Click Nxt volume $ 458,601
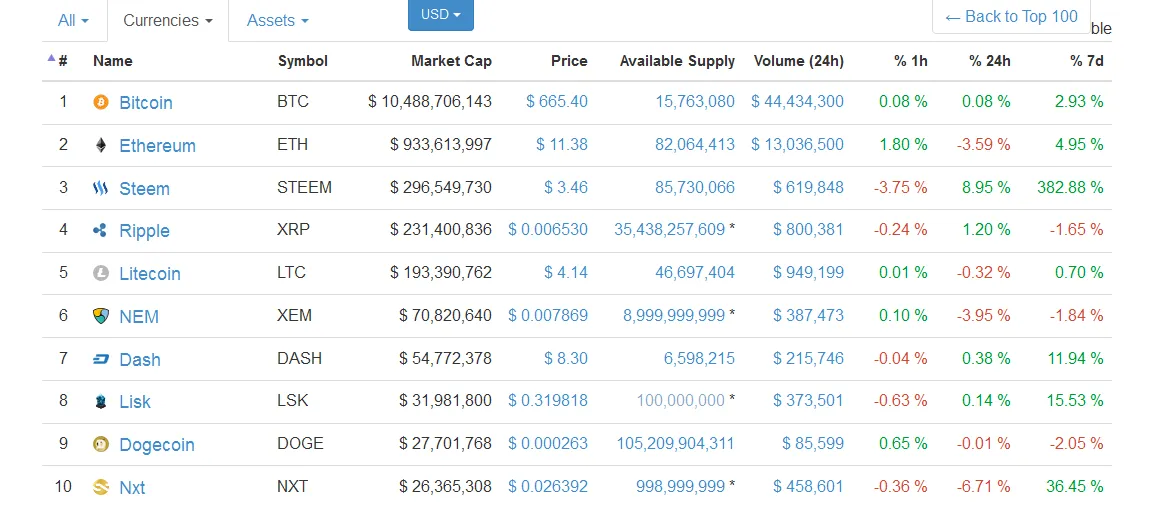The image size is (1149, 505). 808,485
